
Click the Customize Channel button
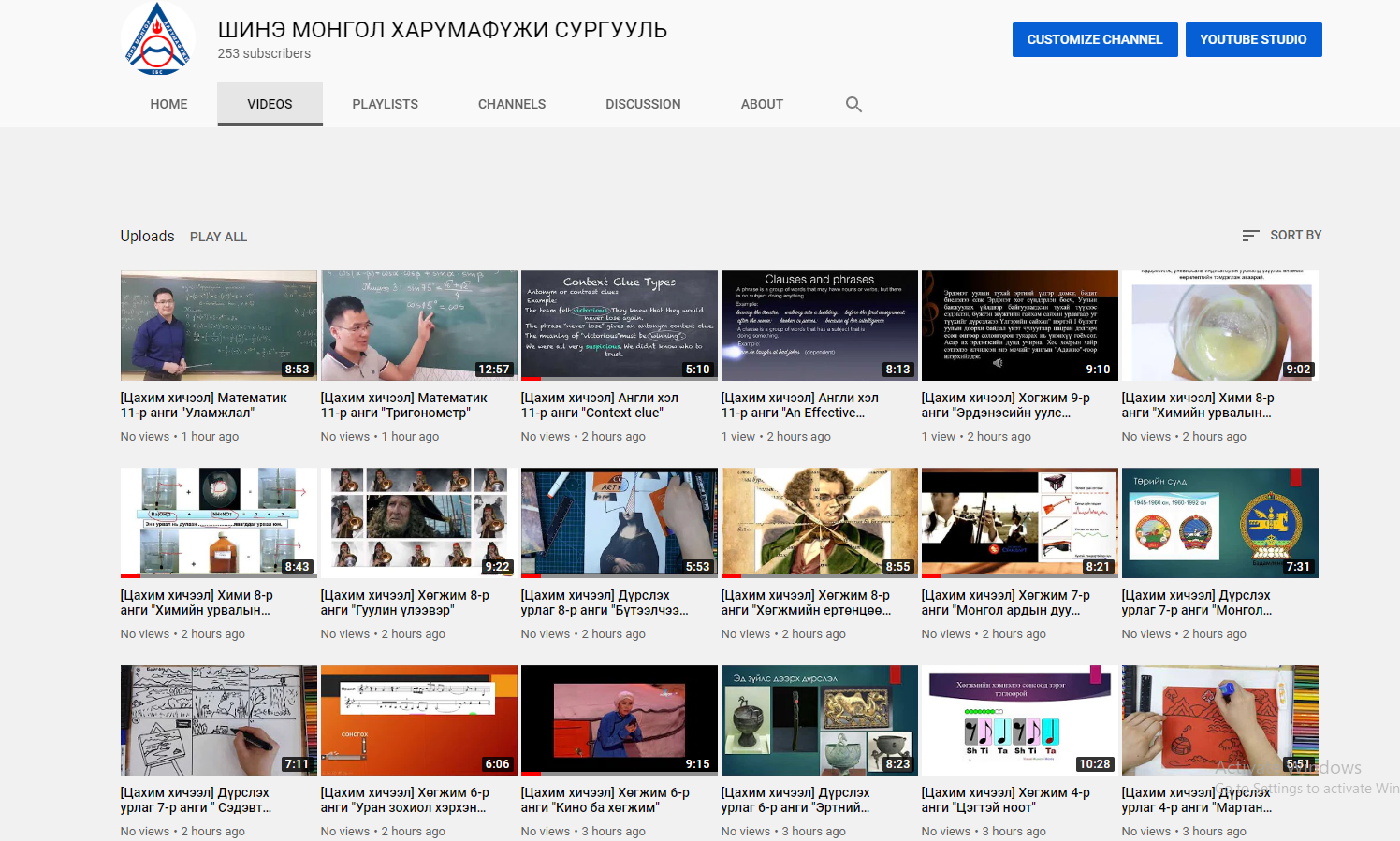pos(1094,39)
